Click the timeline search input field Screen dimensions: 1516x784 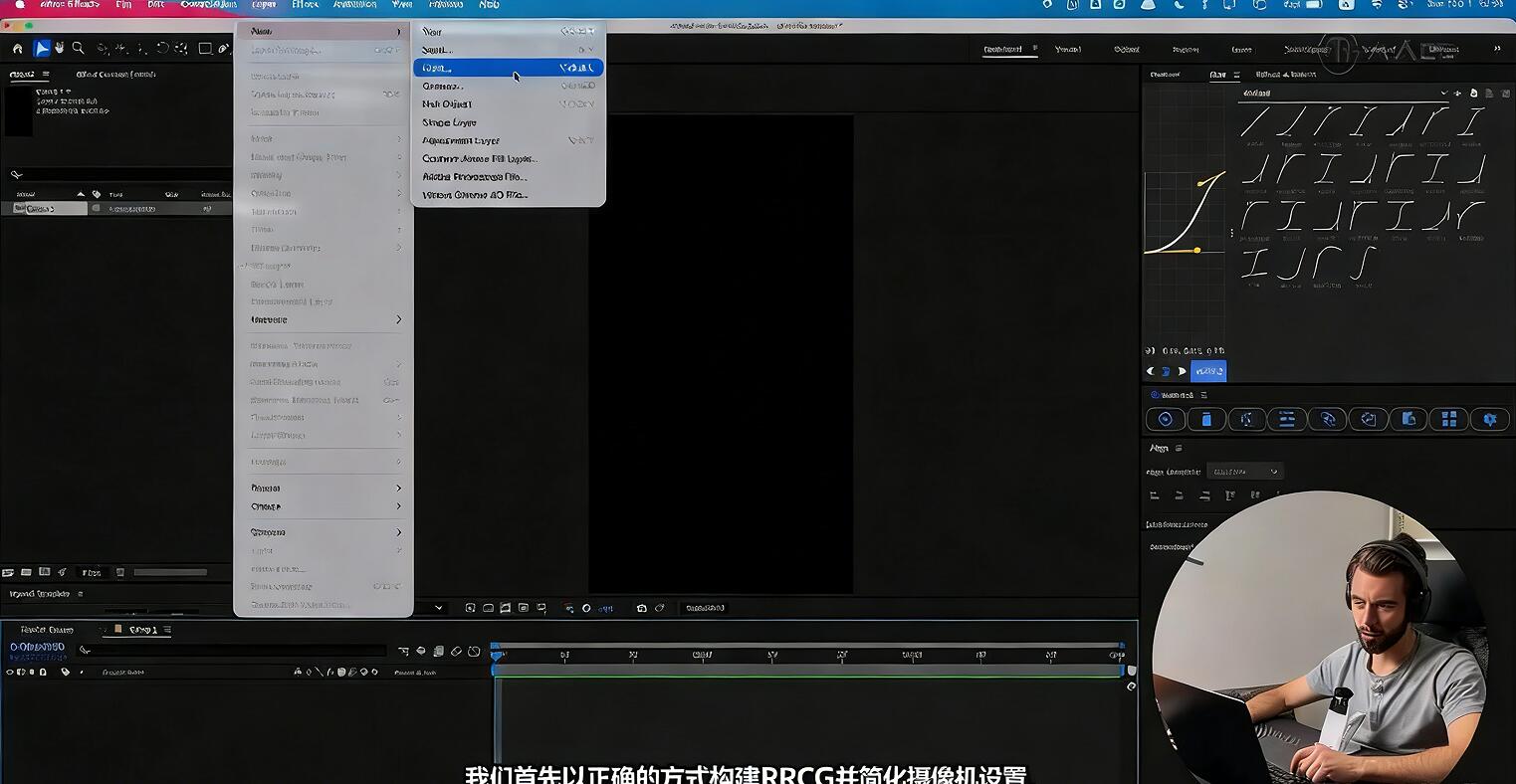click(x=239, y=652)
